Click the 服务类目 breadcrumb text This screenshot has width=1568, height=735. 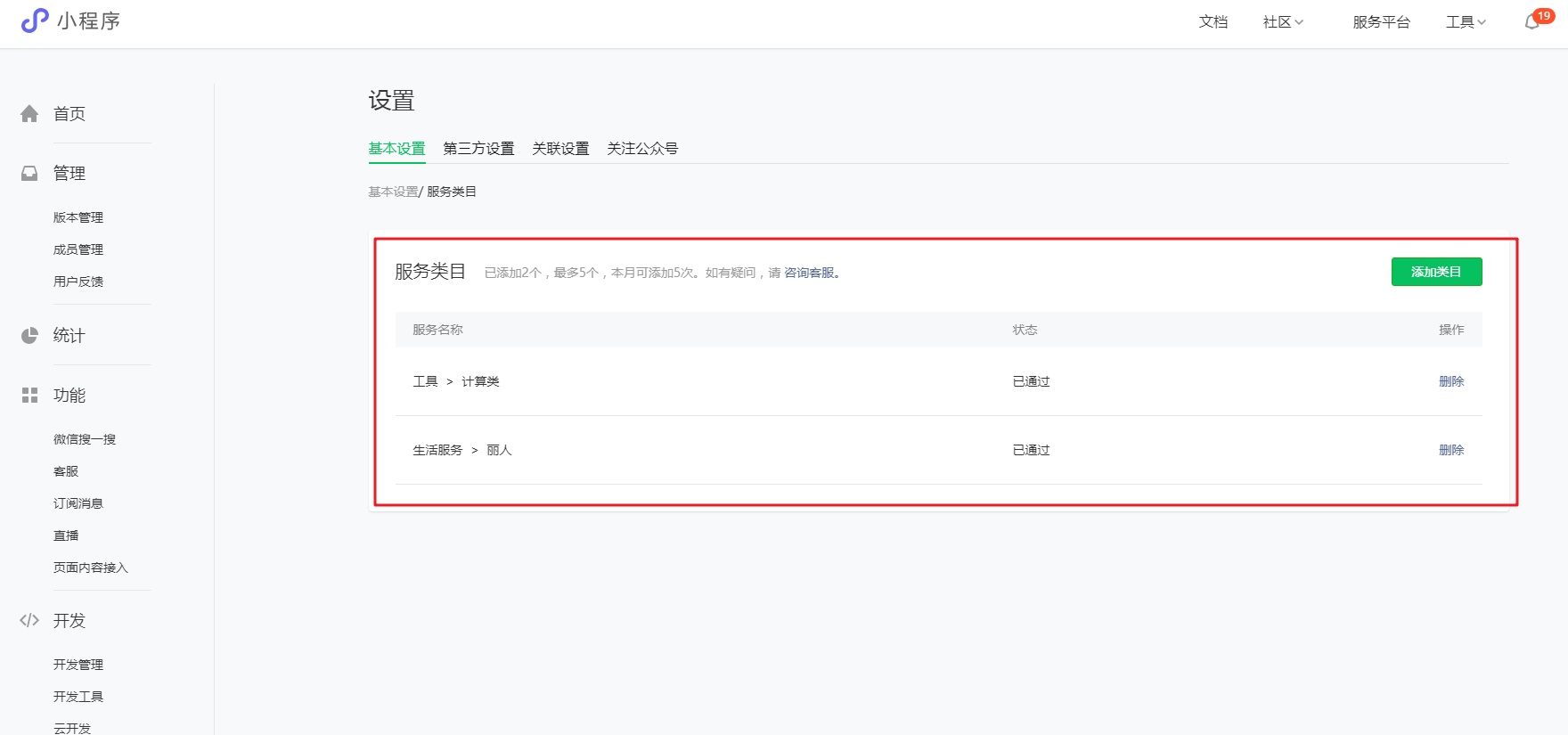coord(452,192)
